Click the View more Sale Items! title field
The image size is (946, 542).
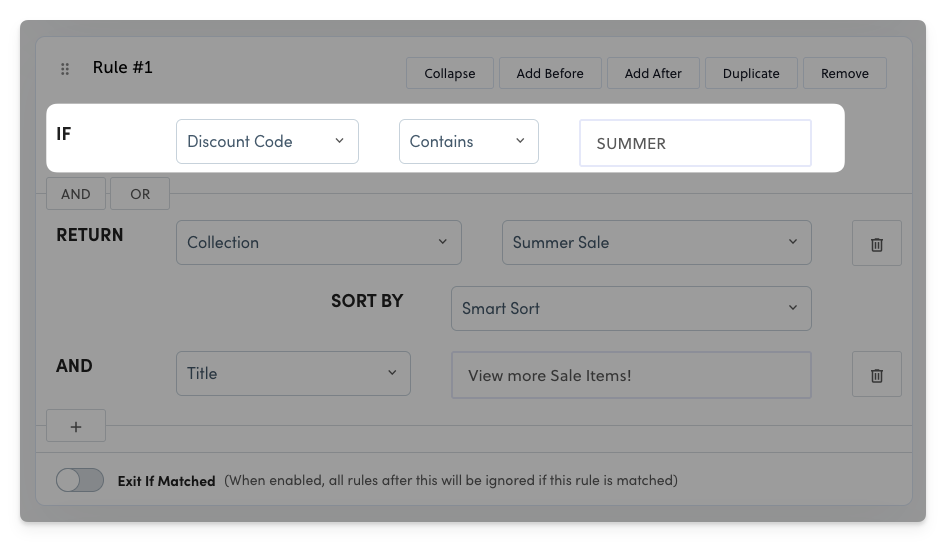(631, 375)
